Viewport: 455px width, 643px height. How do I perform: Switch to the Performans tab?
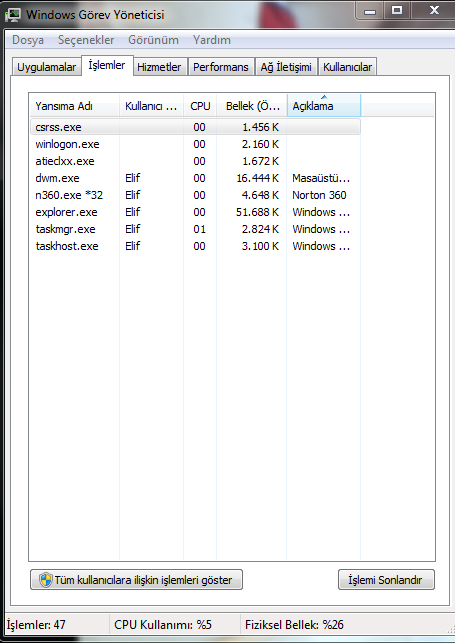click(x=221, y=67)
